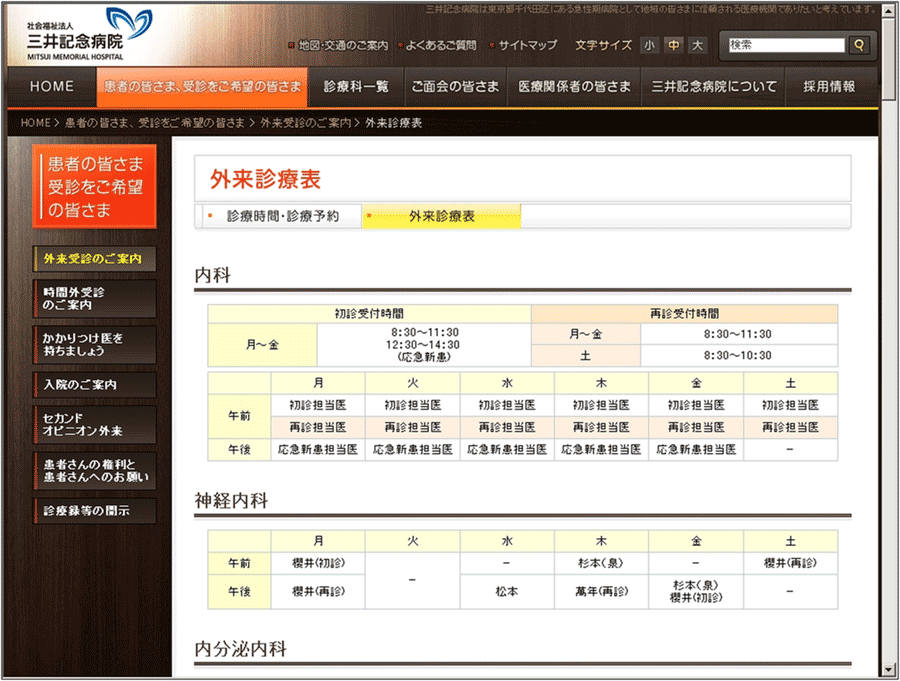The width and height of the screenshot is (900, 681).
Task: Go to HOME in main navigation
Action: [52, 87]
